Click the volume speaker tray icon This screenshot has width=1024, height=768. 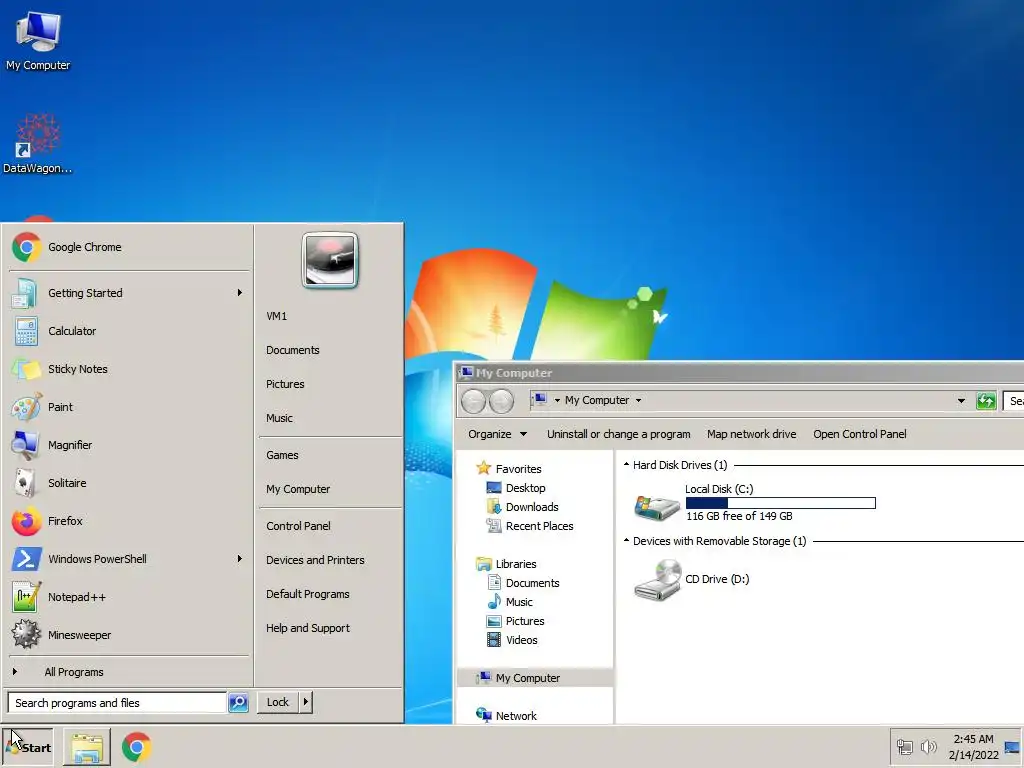pos(928,746)
